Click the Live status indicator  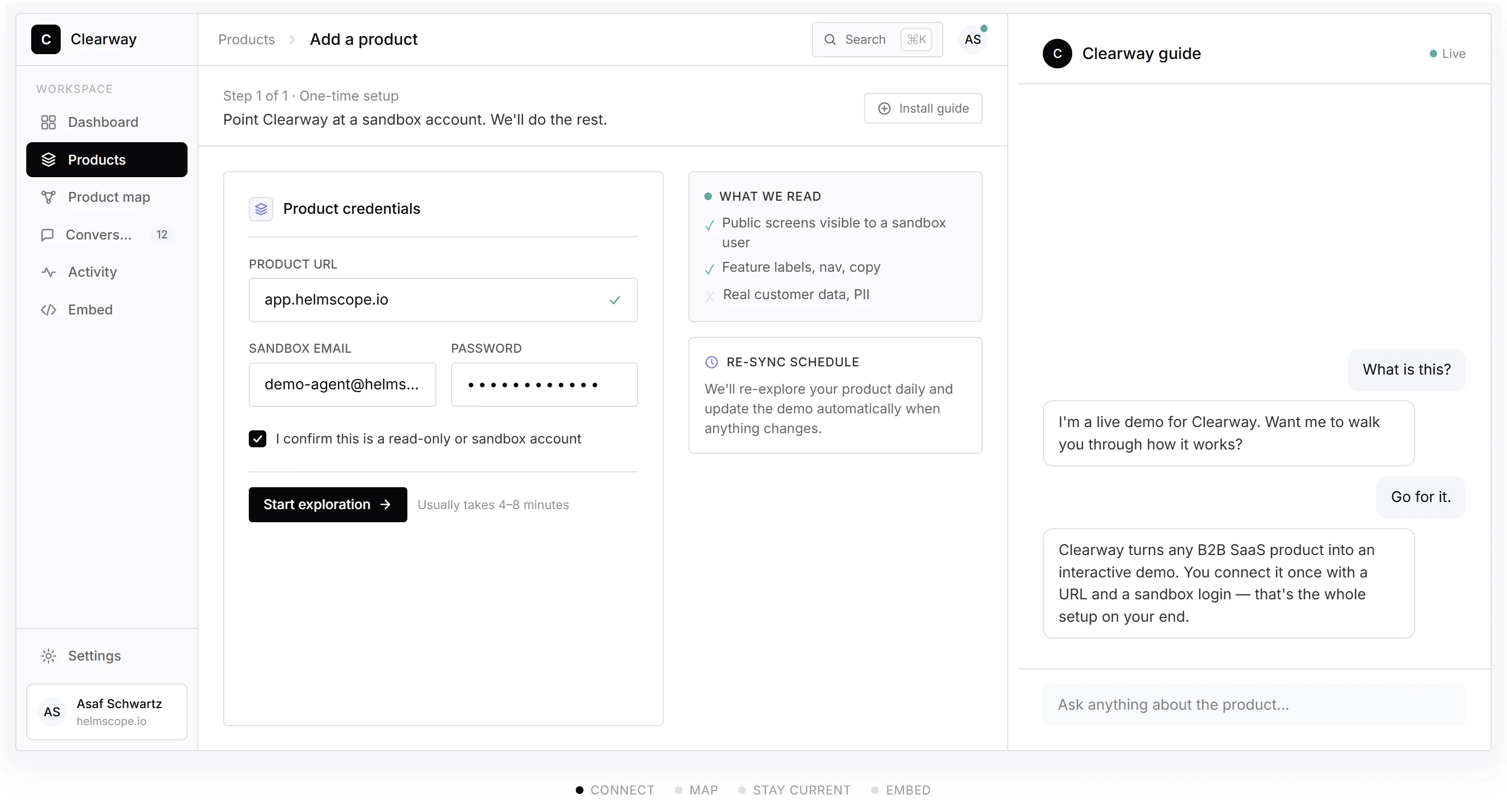click(x=1447, y=53)
